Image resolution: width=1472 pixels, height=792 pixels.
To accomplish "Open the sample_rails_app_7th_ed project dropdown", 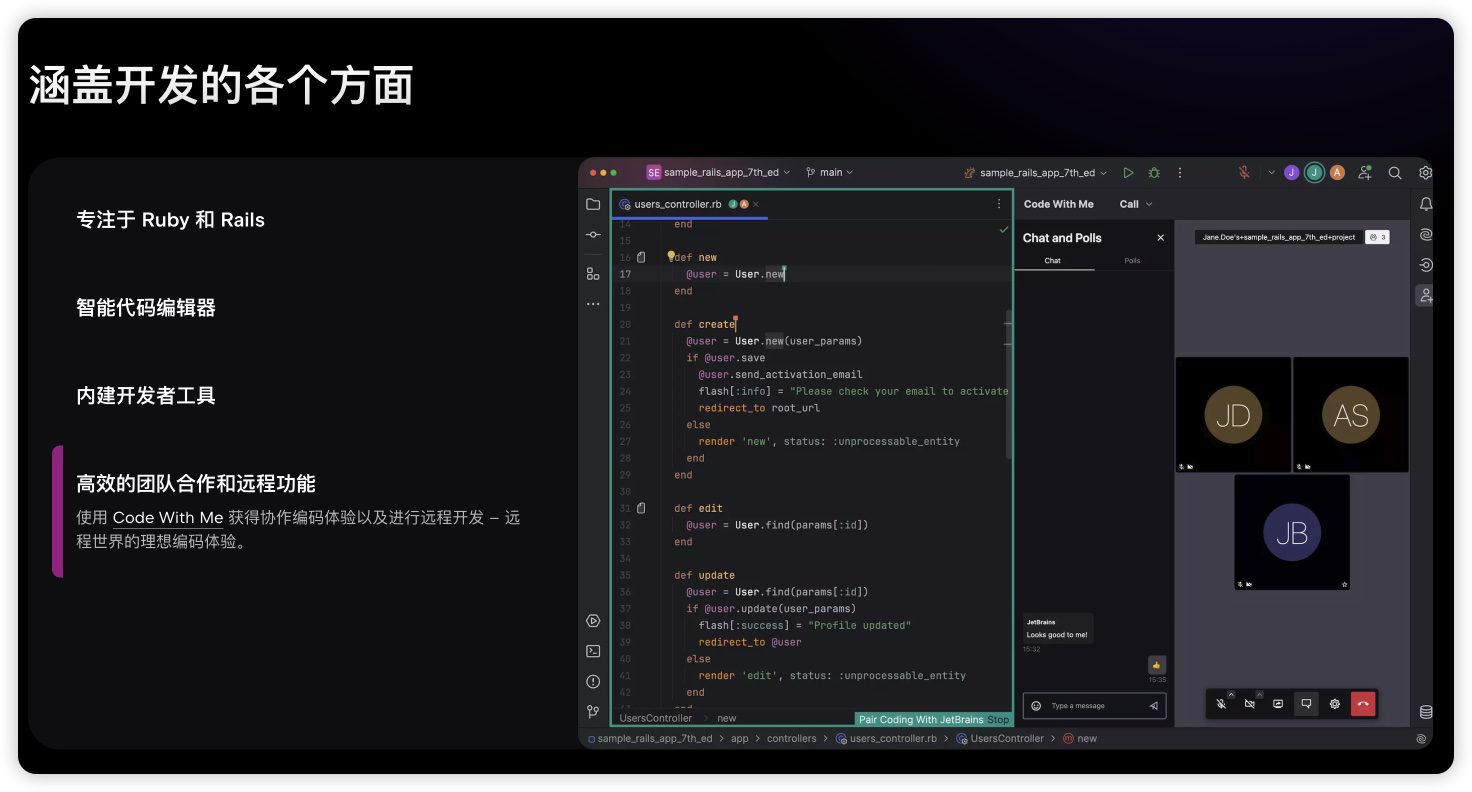I will pyautogui.click(x=720, y=173).
